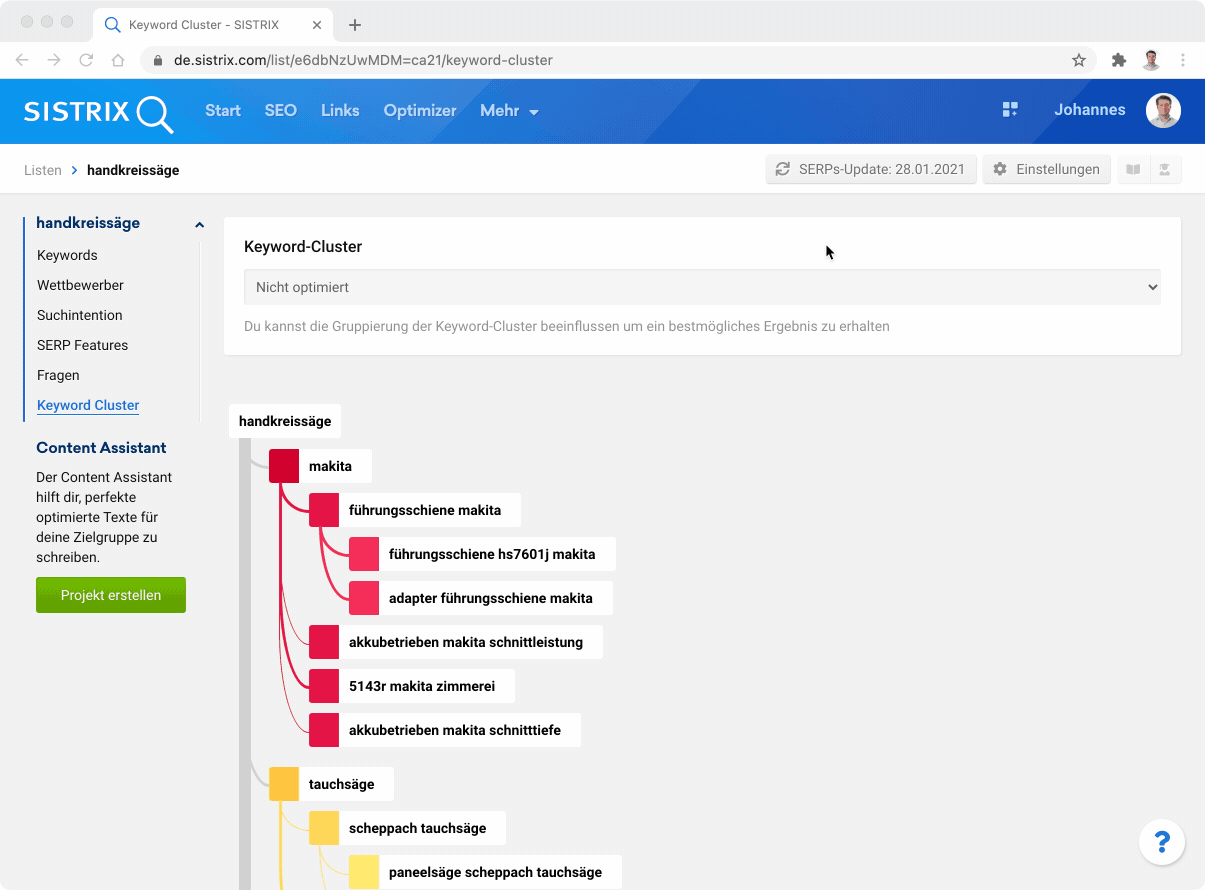
Task: Open the browser extensions puzzle icon
Action: [x=1119, y=60]
